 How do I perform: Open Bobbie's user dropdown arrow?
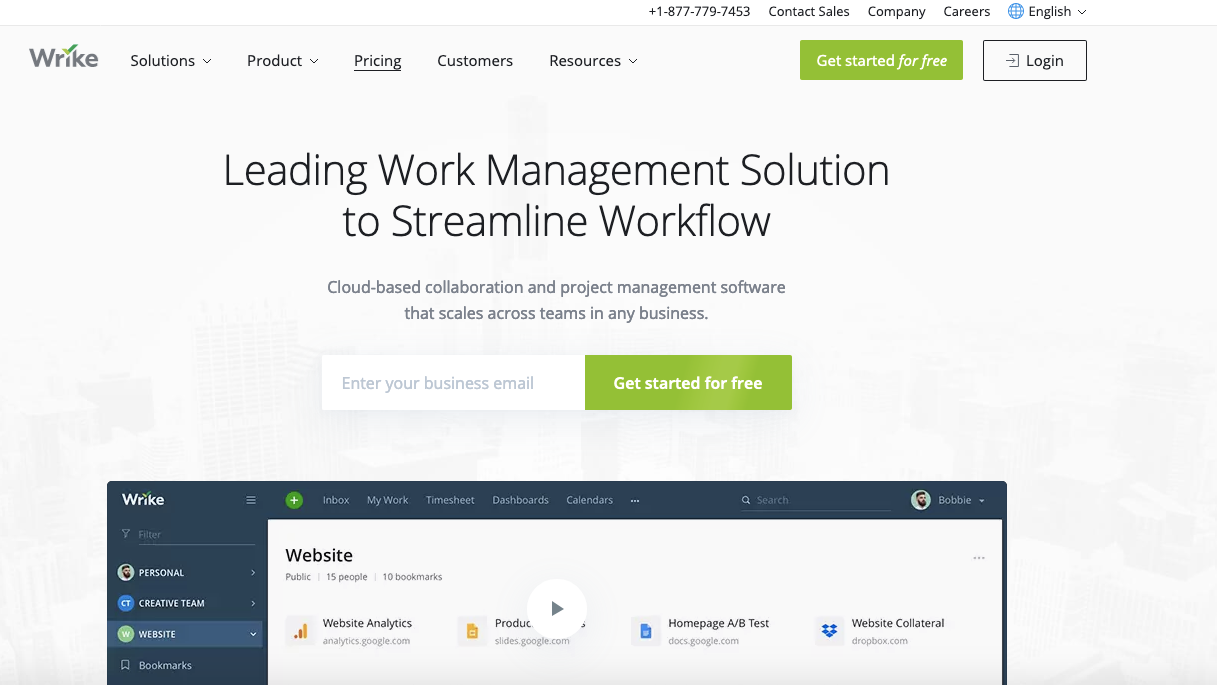point(982,501)
